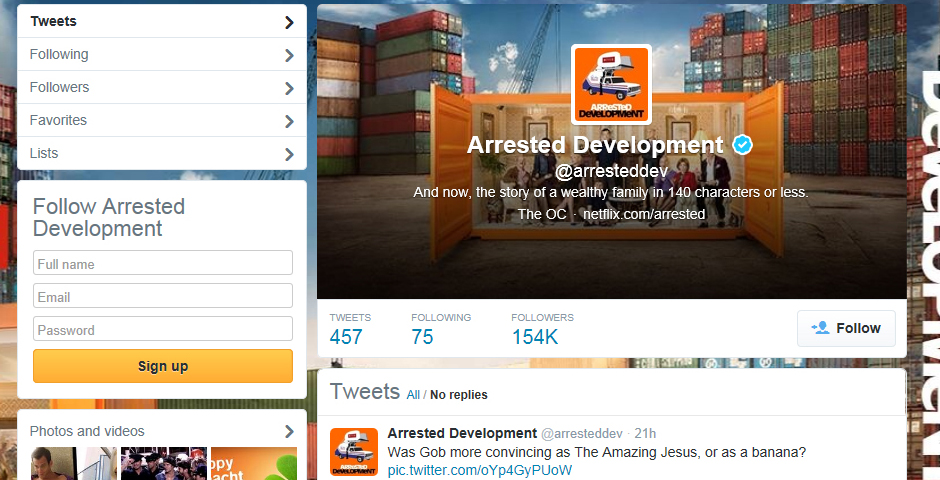The height and width of the screenshot is (480, 940).
Task: Click the Arrested Development profile name heading
Action: click(x=595, y=145)
